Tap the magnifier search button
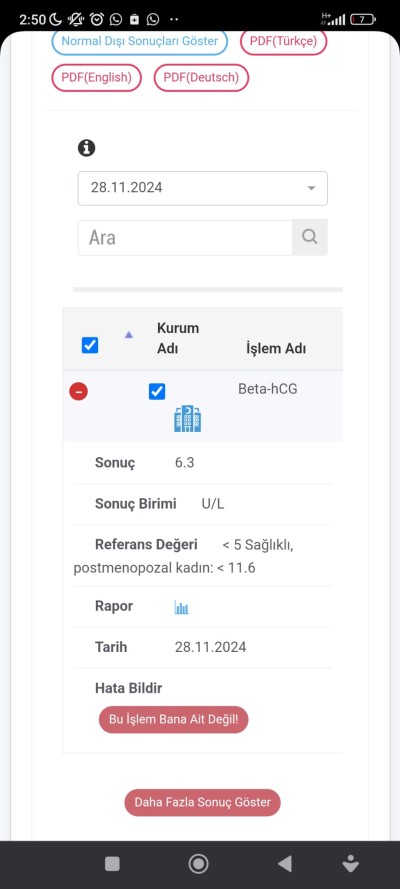The width and height of the screenshot is (400, 889). pyautogui.click(x=310, y=237)
